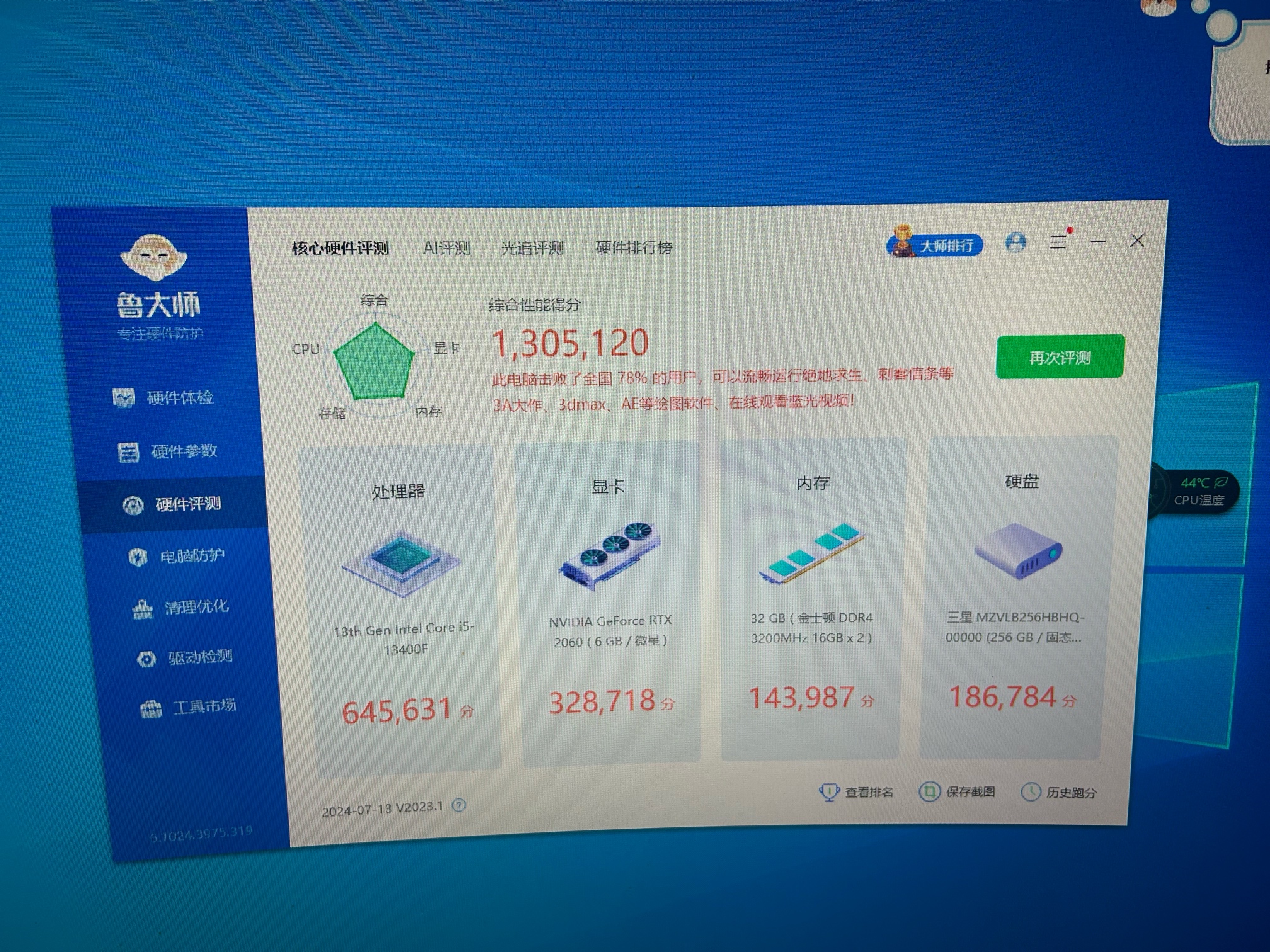Open the hamburger menu with red dot

click(x=1058, y=242)
